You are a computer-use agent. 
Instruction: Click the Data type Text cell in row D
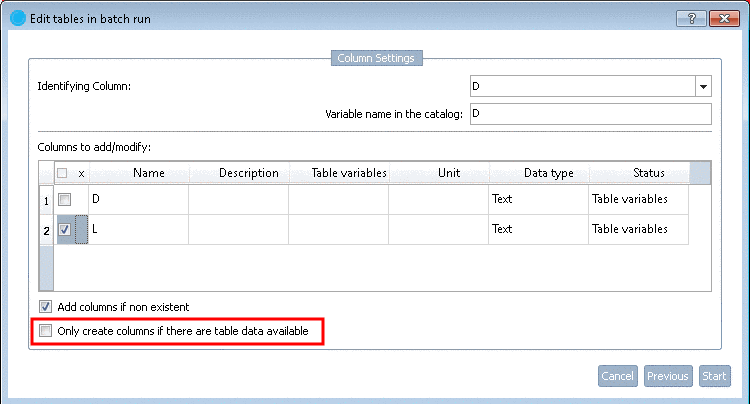click(x=538, y=199)
